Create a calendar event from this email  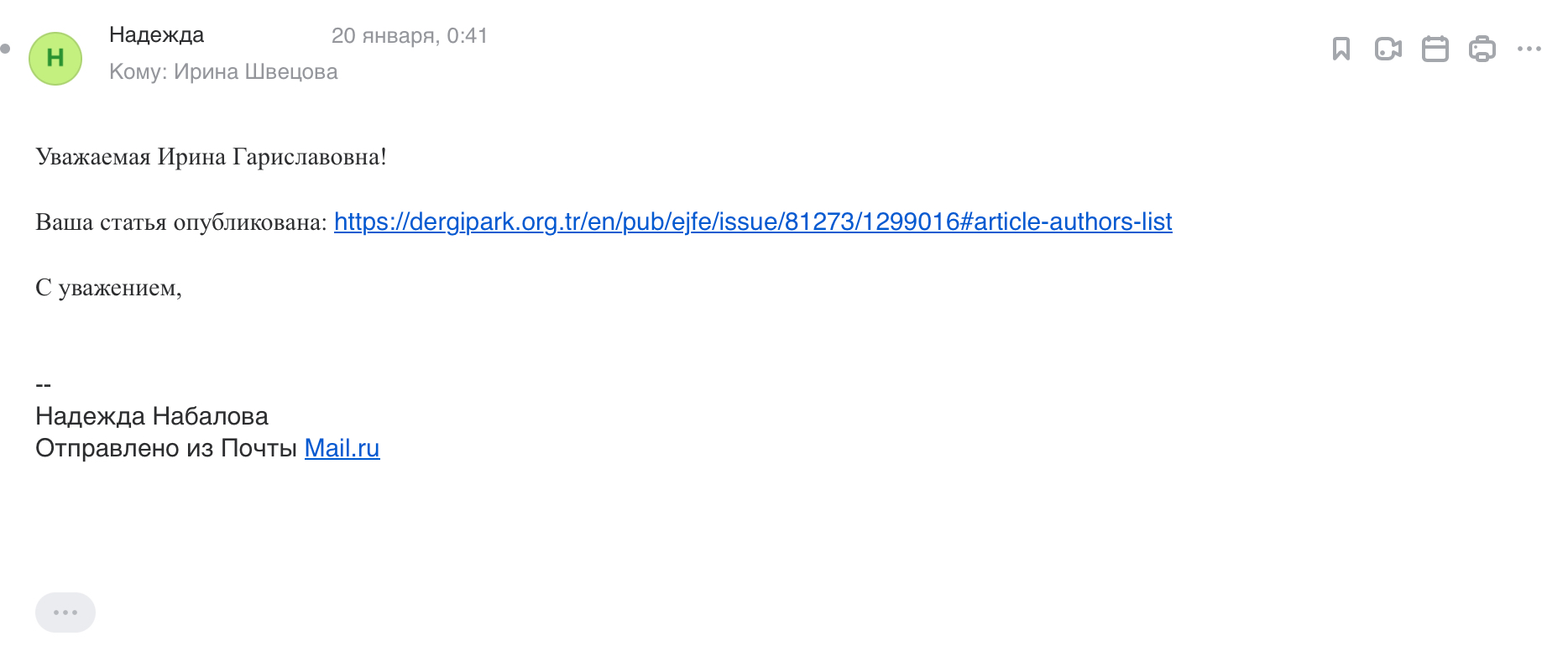(x=1435, y=49)
